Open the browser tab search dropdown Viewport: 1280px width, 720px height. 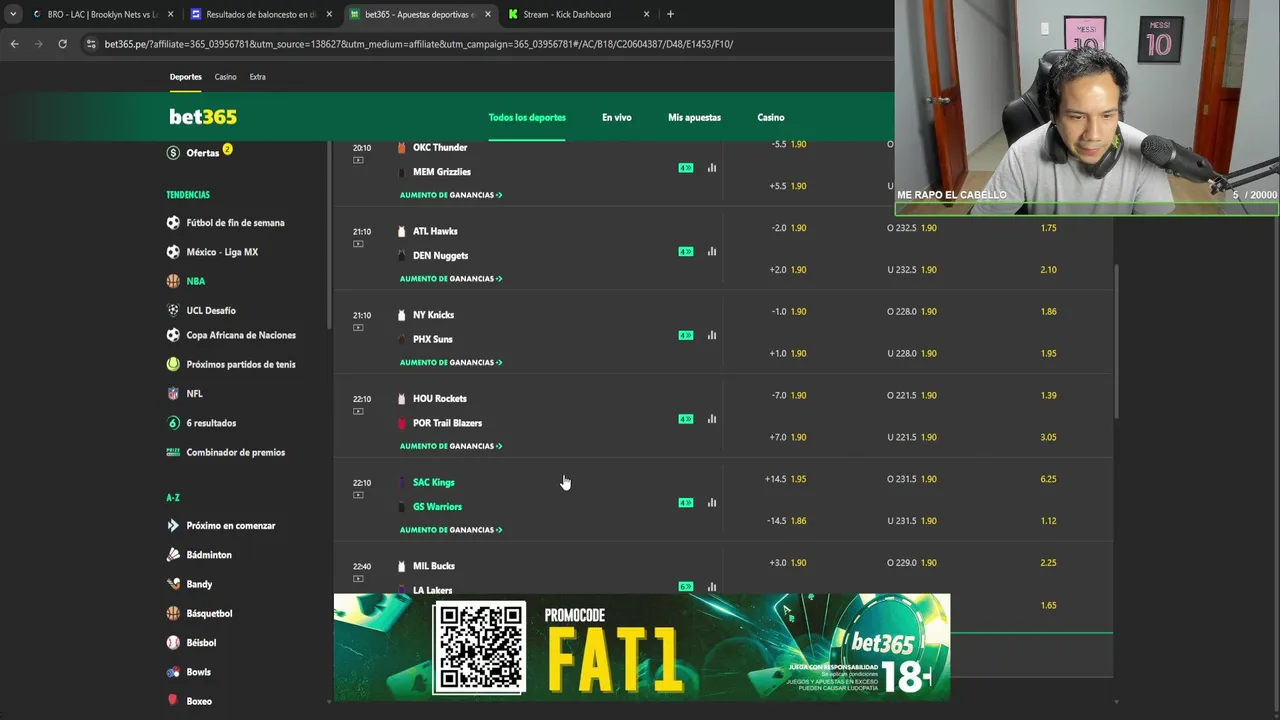point(13,14)
